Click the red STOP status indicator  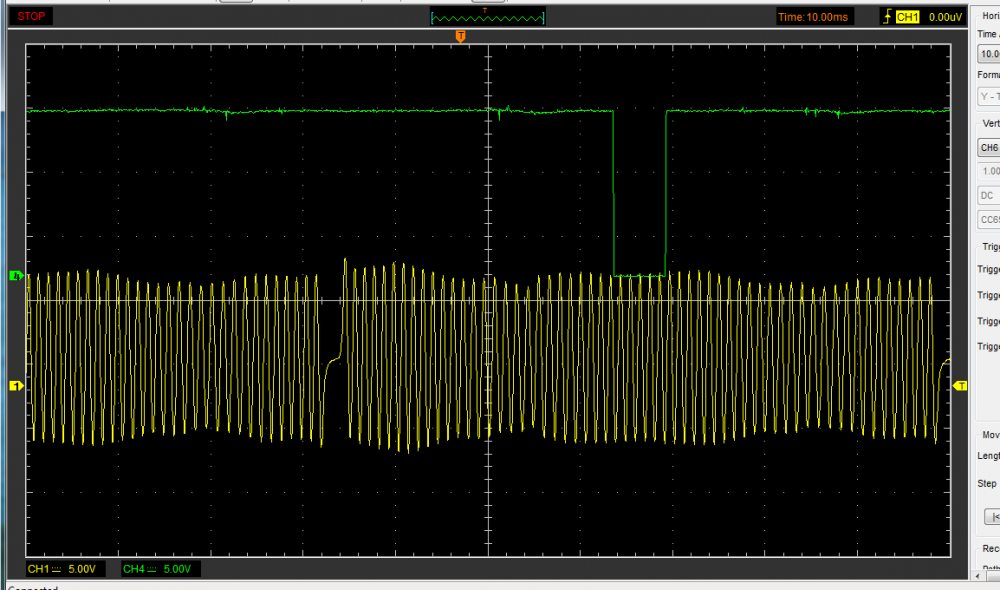click(x=32, y=16)
